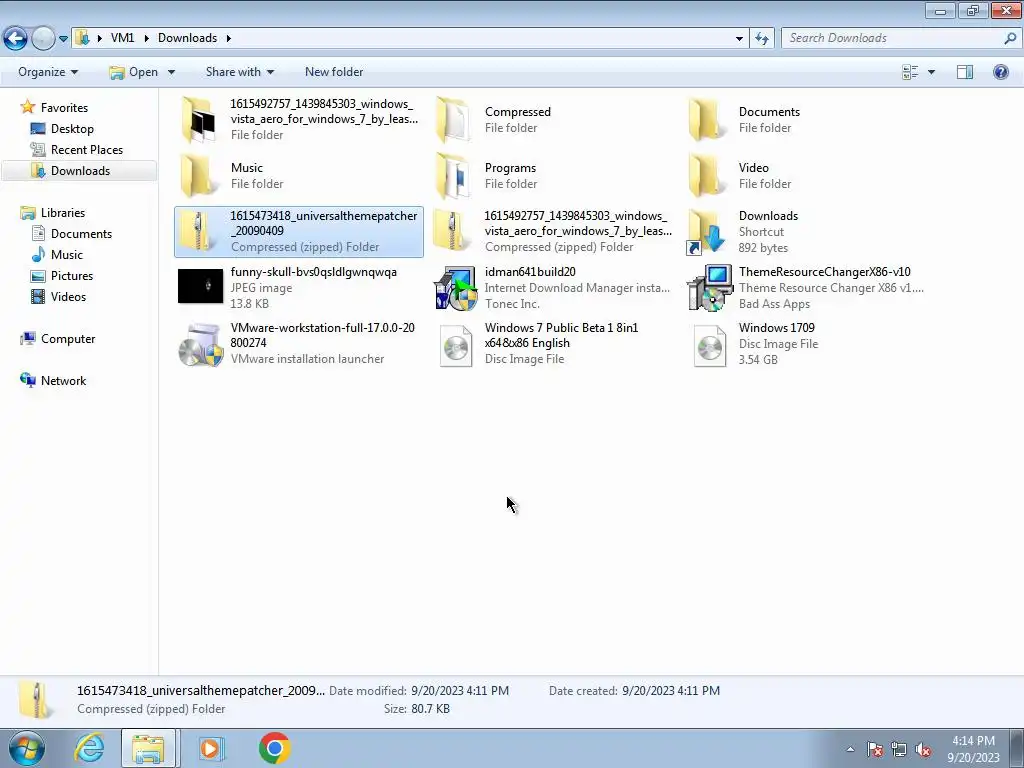
Task: Select the Programs folder icon
Action: click(453, 175)
